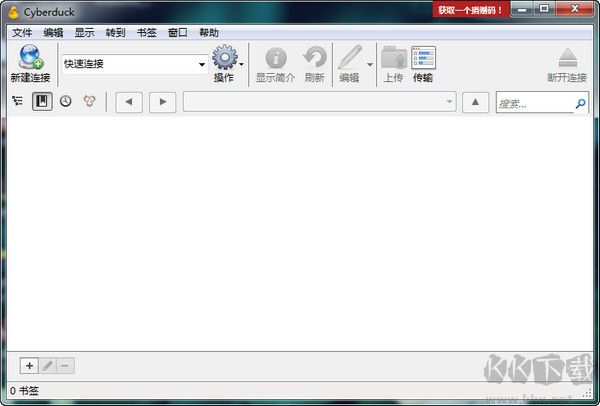Click the New Connection (新建连接) globe icon
Screen dimensions: 600x406
[29, 58]
